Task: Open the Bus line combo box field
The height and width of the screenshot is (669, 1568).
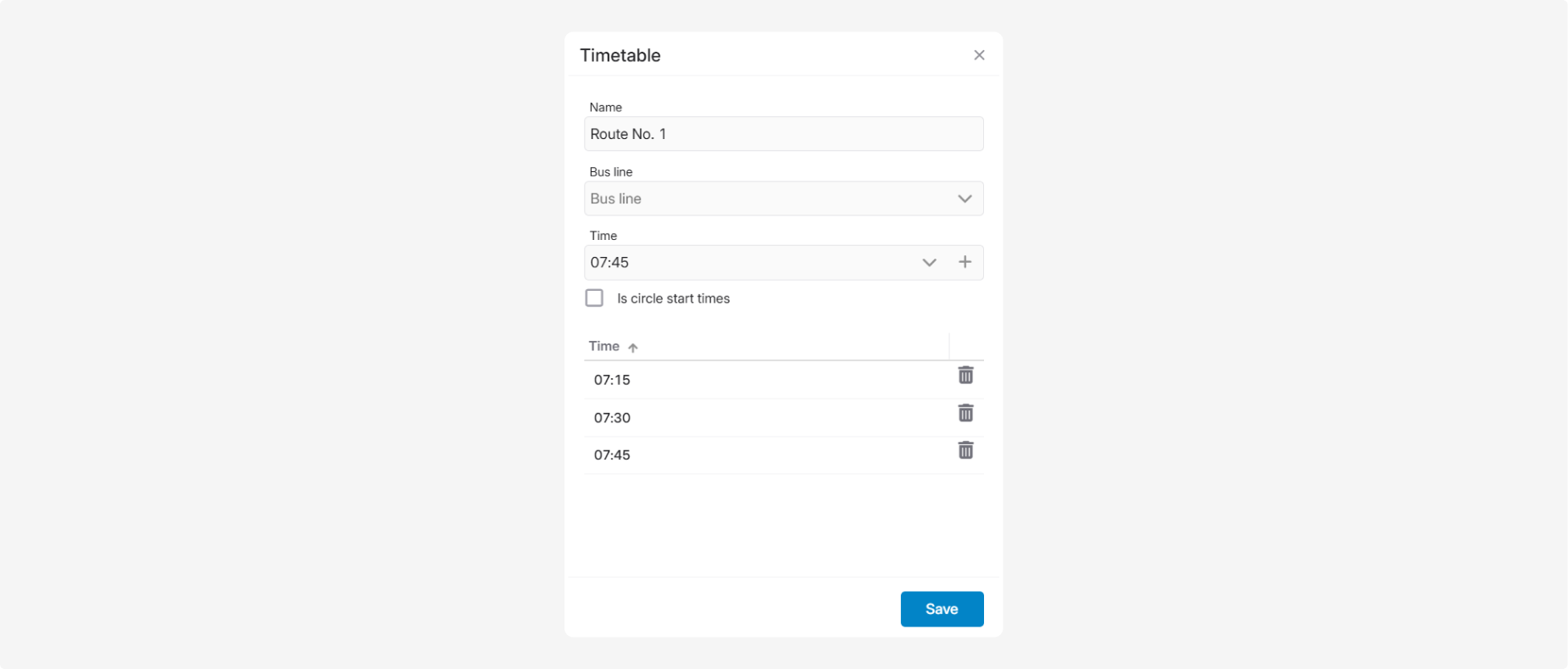Action: coord(784,198)
